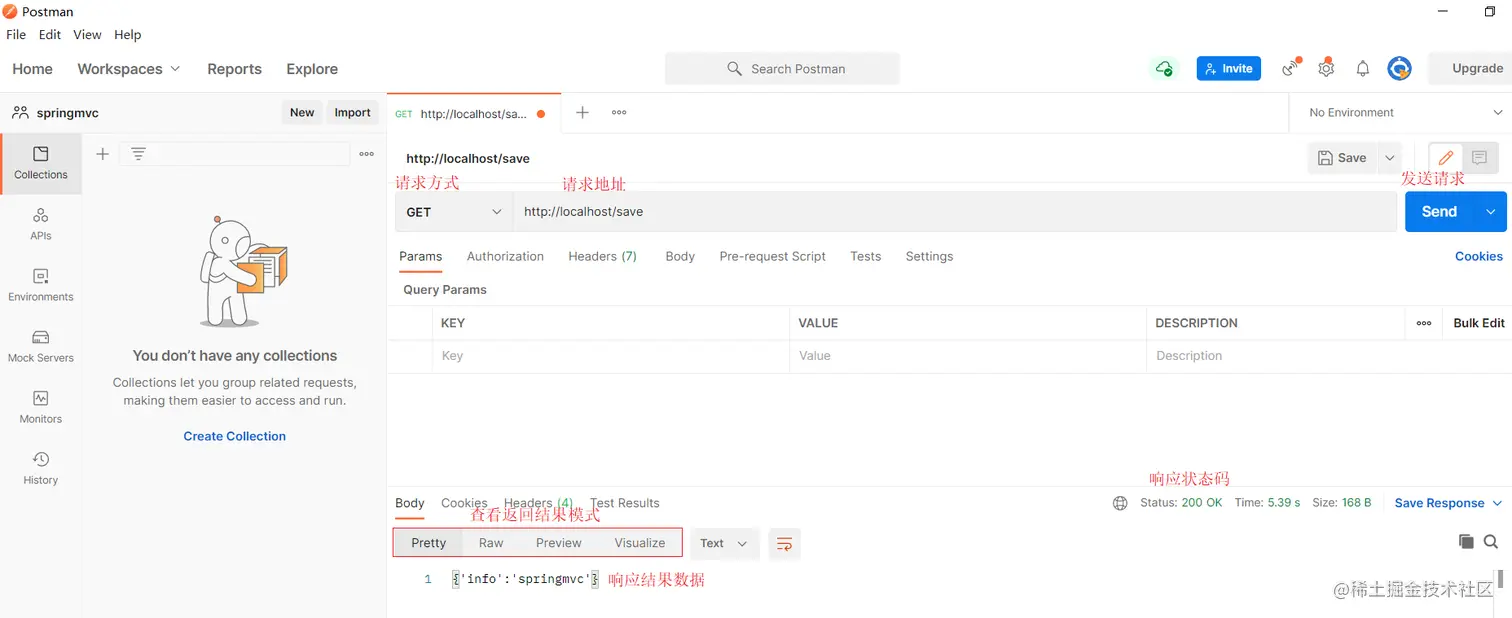Image resolution: width=1512 pixels, height=618 pixels.
Task: Switch to the Test Results tab
Action: pyautogui.click(x=625, y=503)
